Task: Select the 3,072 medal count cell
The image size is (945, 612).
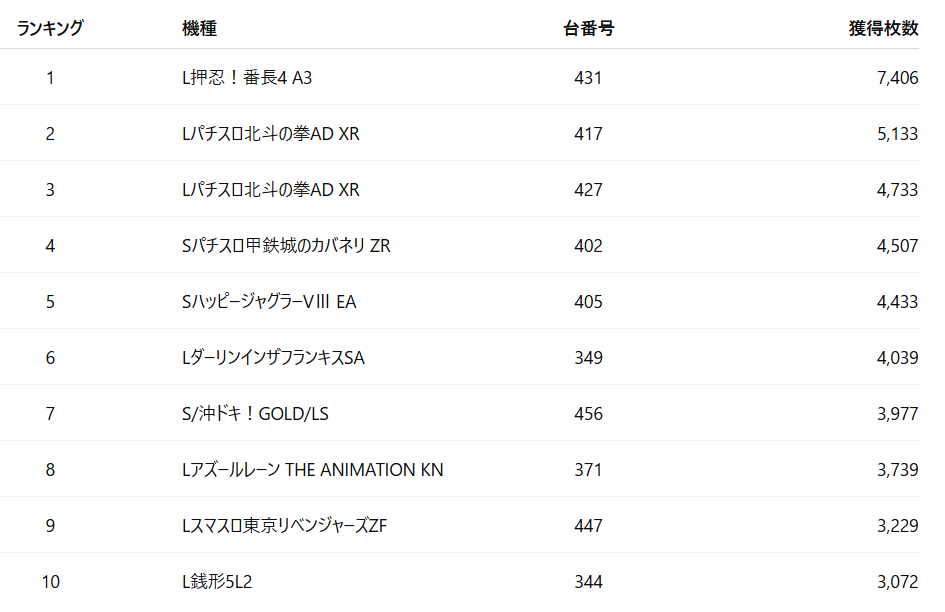Action: tap(896, 582)
